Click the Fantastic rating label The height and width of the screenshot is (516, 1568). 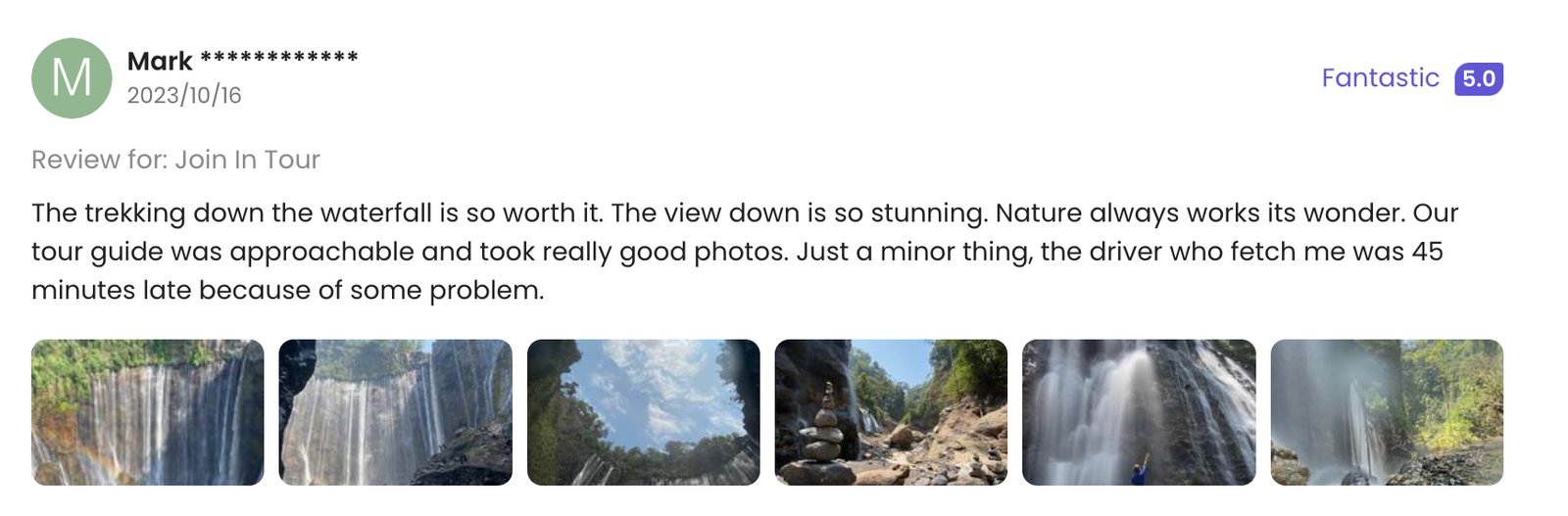pyautogui.click(x=1380, y=78)
